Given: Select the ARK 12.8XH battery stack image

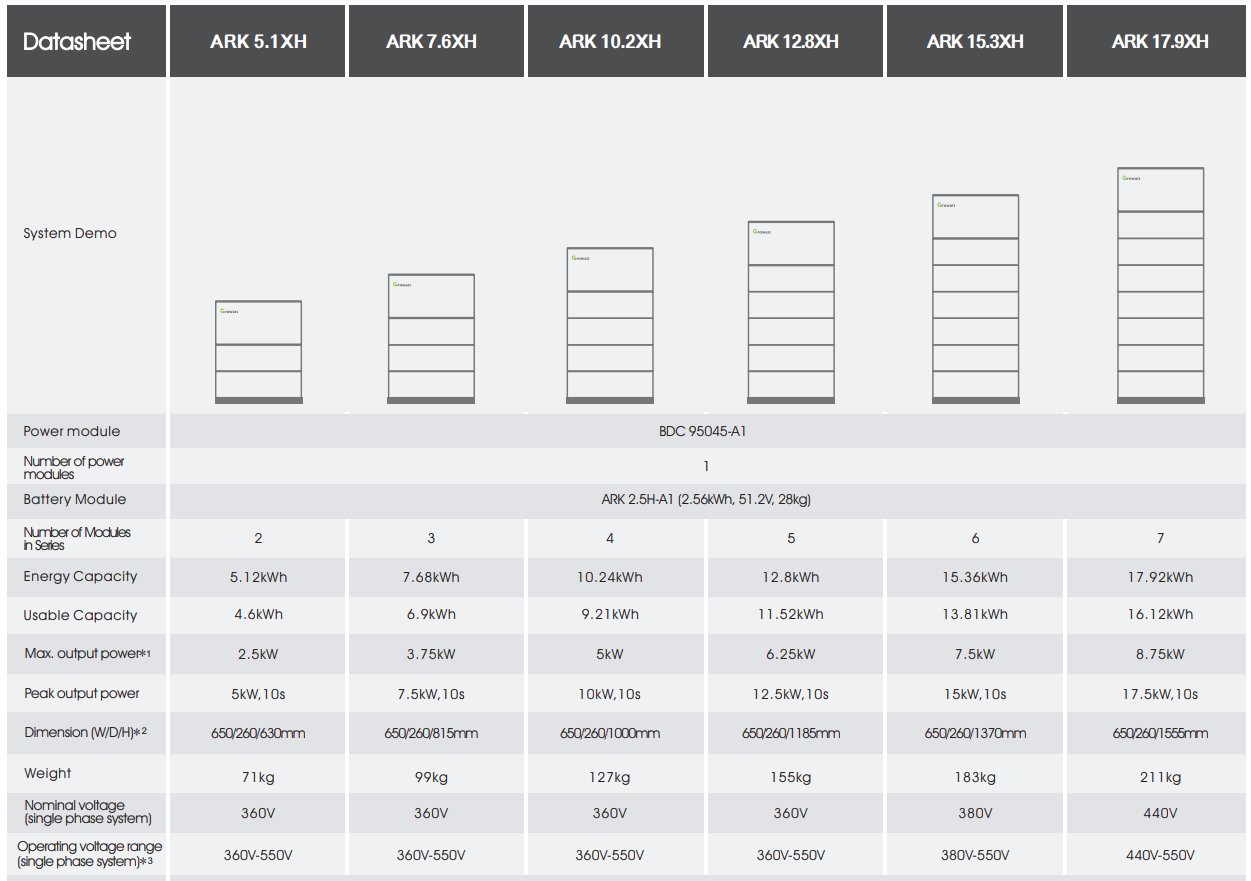Looking at the screenshot, I should point(790,312).
